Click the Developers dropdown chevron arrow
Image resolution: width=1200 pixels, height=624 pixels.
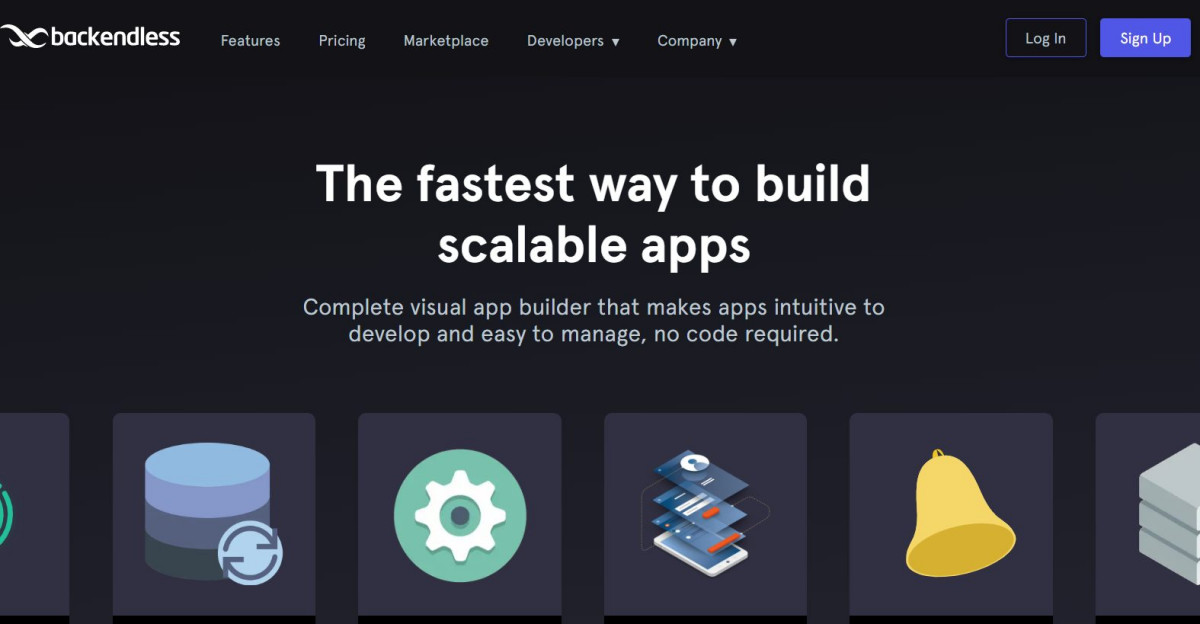tap(614, 42)
